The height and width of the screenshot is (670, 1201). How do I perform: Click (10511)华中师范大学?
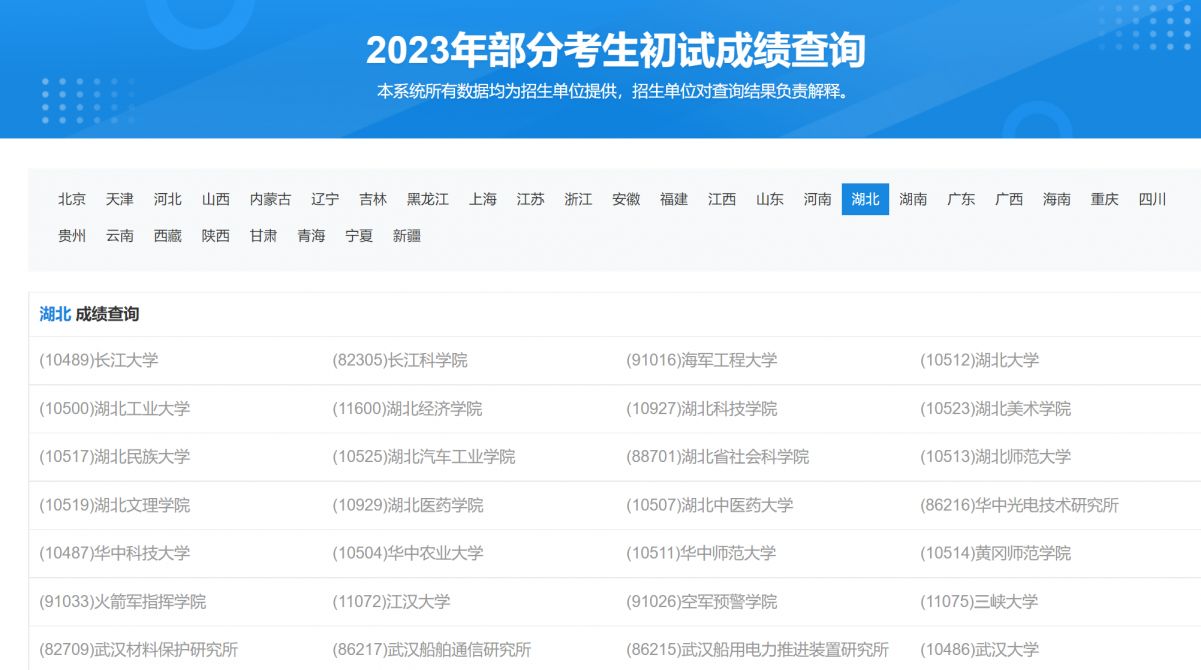point(702,553)
